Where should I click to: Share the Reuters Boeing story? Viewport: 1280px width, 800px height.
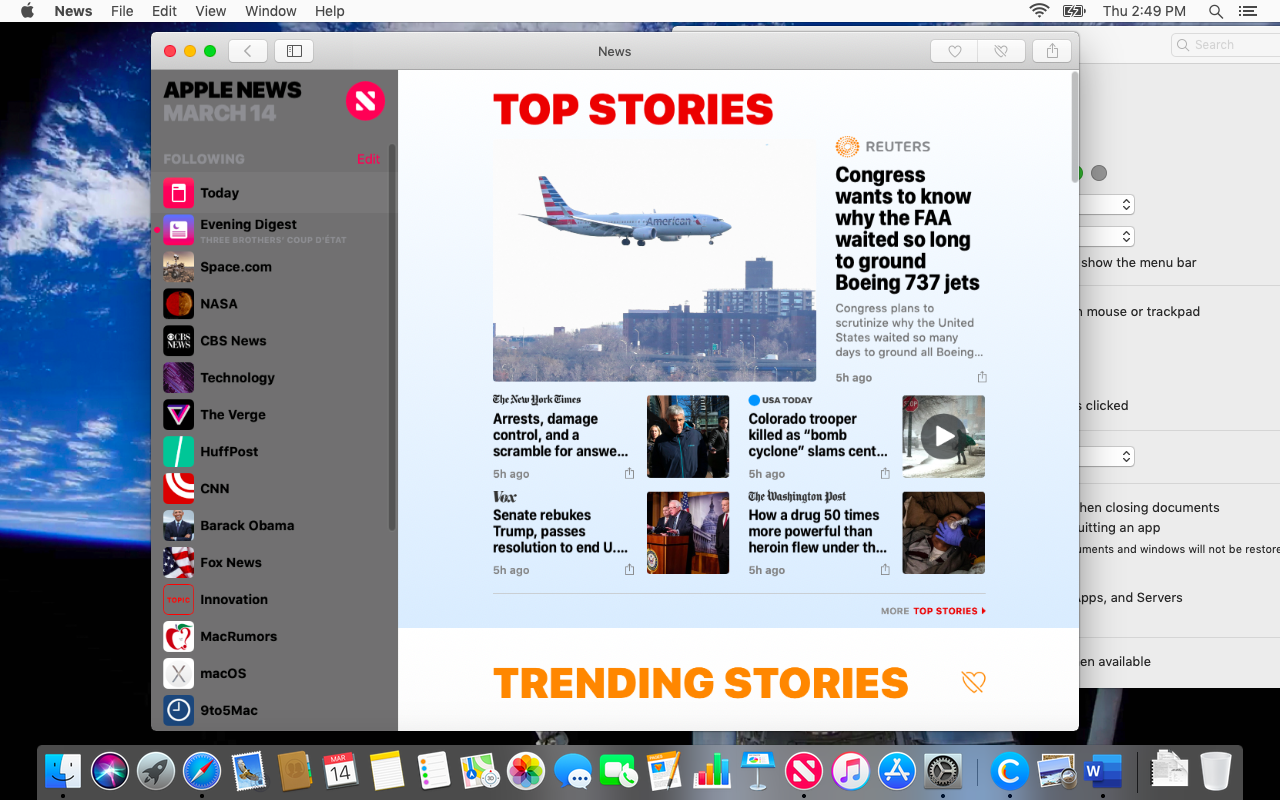(982, 377)
